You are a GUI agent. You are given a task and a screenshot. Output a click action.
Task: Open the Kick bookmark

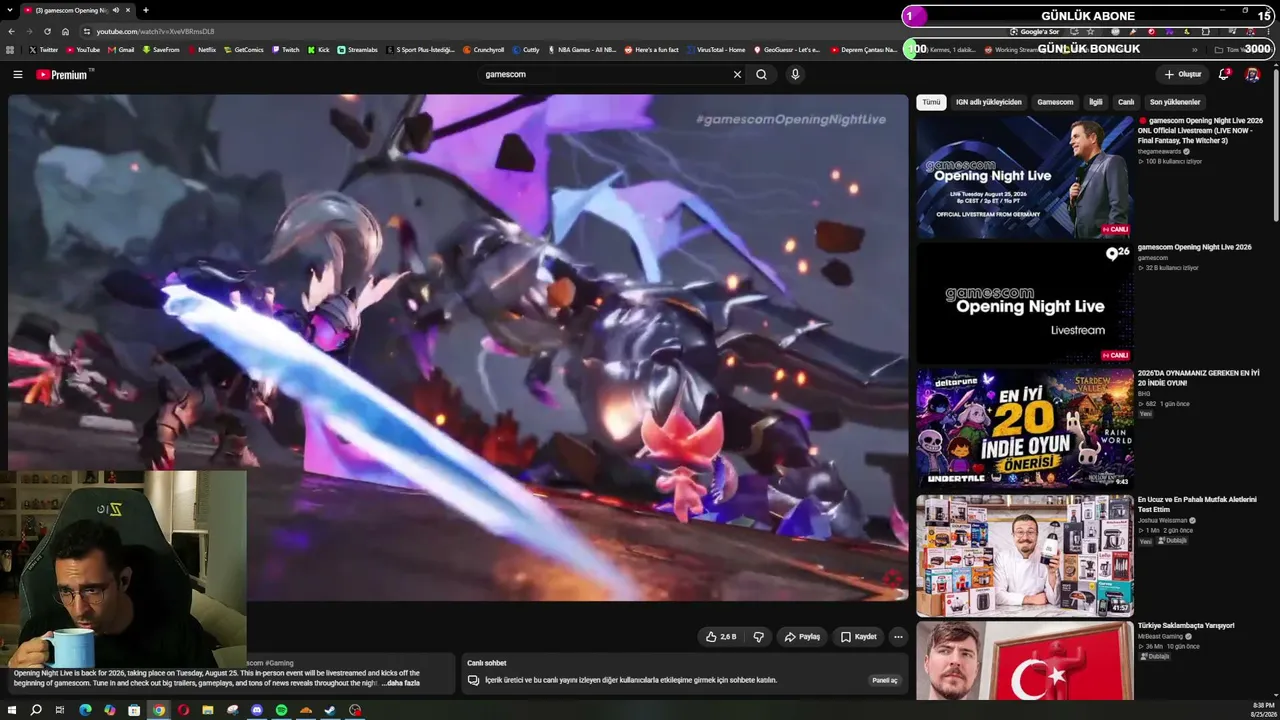point(318,50)
